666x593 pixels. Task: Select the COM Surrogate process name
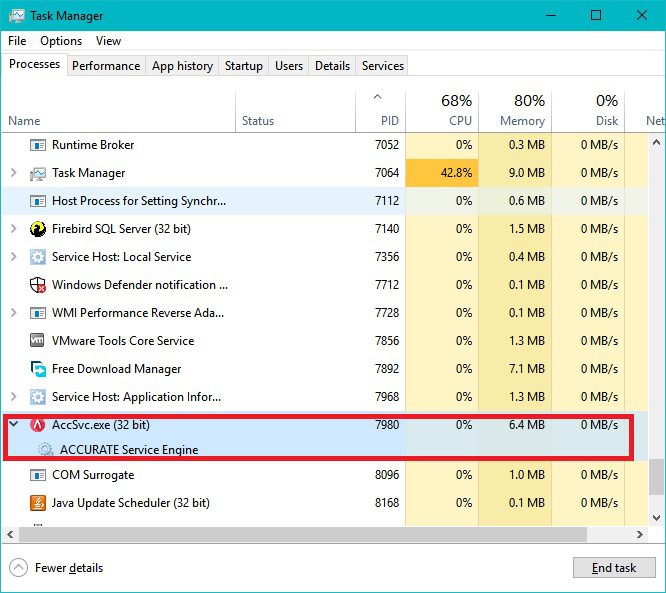click(x=93, y=475)
